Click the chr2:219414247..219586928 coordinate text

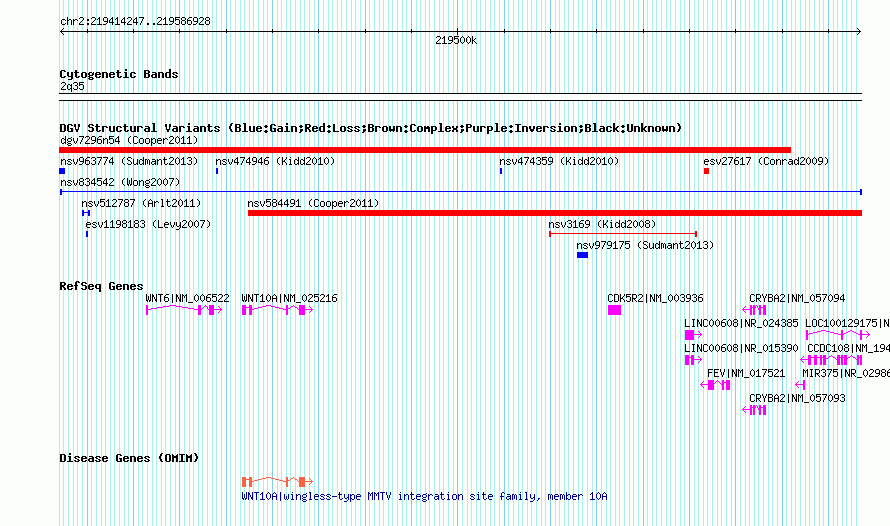point(135,21)
